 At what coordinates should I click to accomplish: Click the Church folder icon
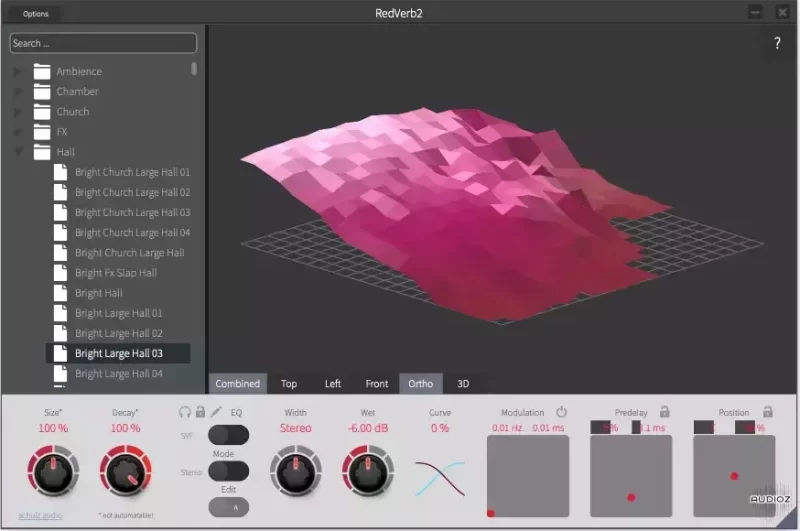pos(42,112)
